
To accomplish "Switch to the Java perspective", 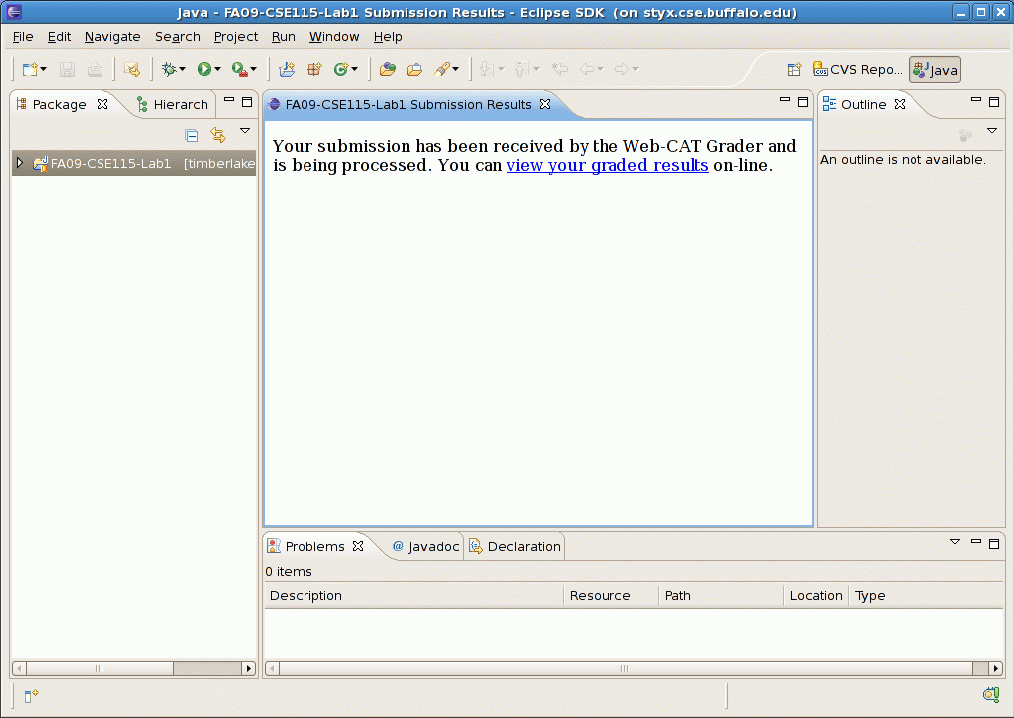I will point(935,70).
